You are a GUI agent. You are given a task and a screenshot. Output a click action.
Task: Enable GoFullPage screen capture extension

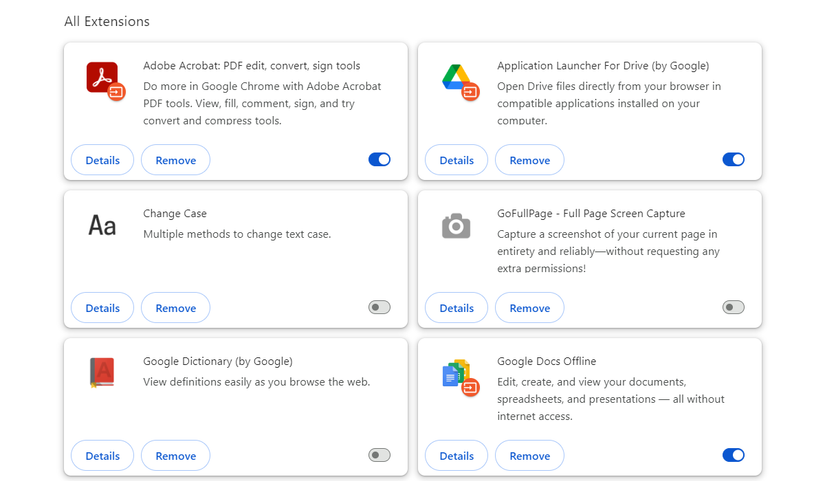tap(733, 307)
